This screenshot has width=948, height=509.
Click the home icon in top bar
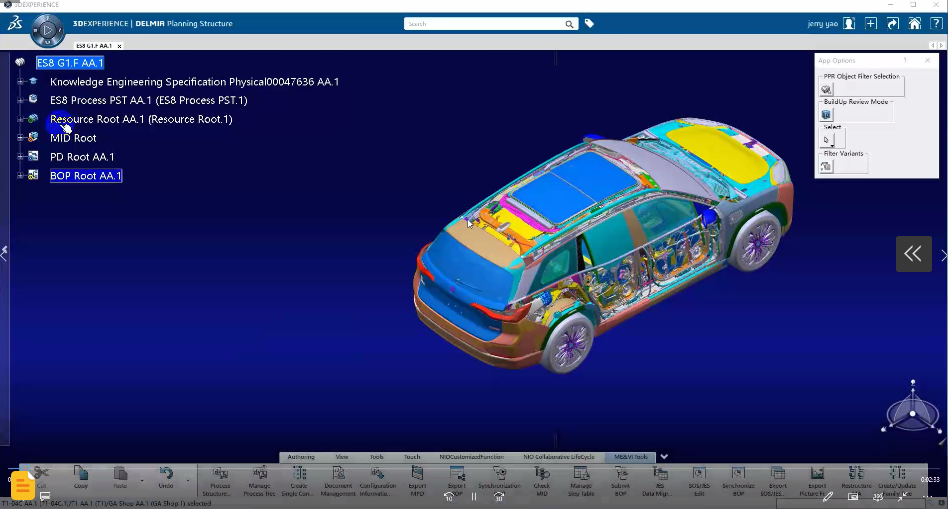(x=915, y=24)
